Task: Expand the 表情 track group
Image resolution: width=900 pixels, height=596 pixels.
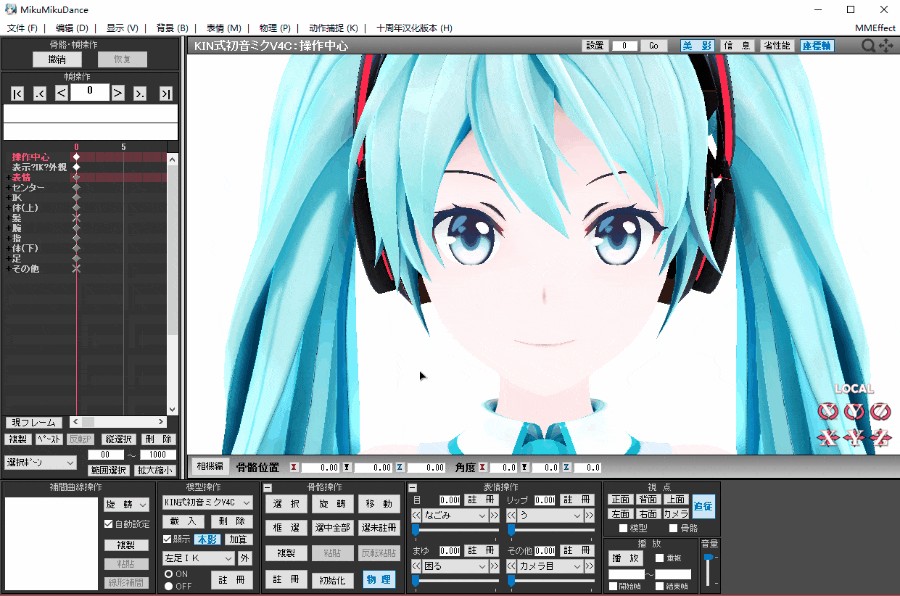Action: click(x=8, y=177)
